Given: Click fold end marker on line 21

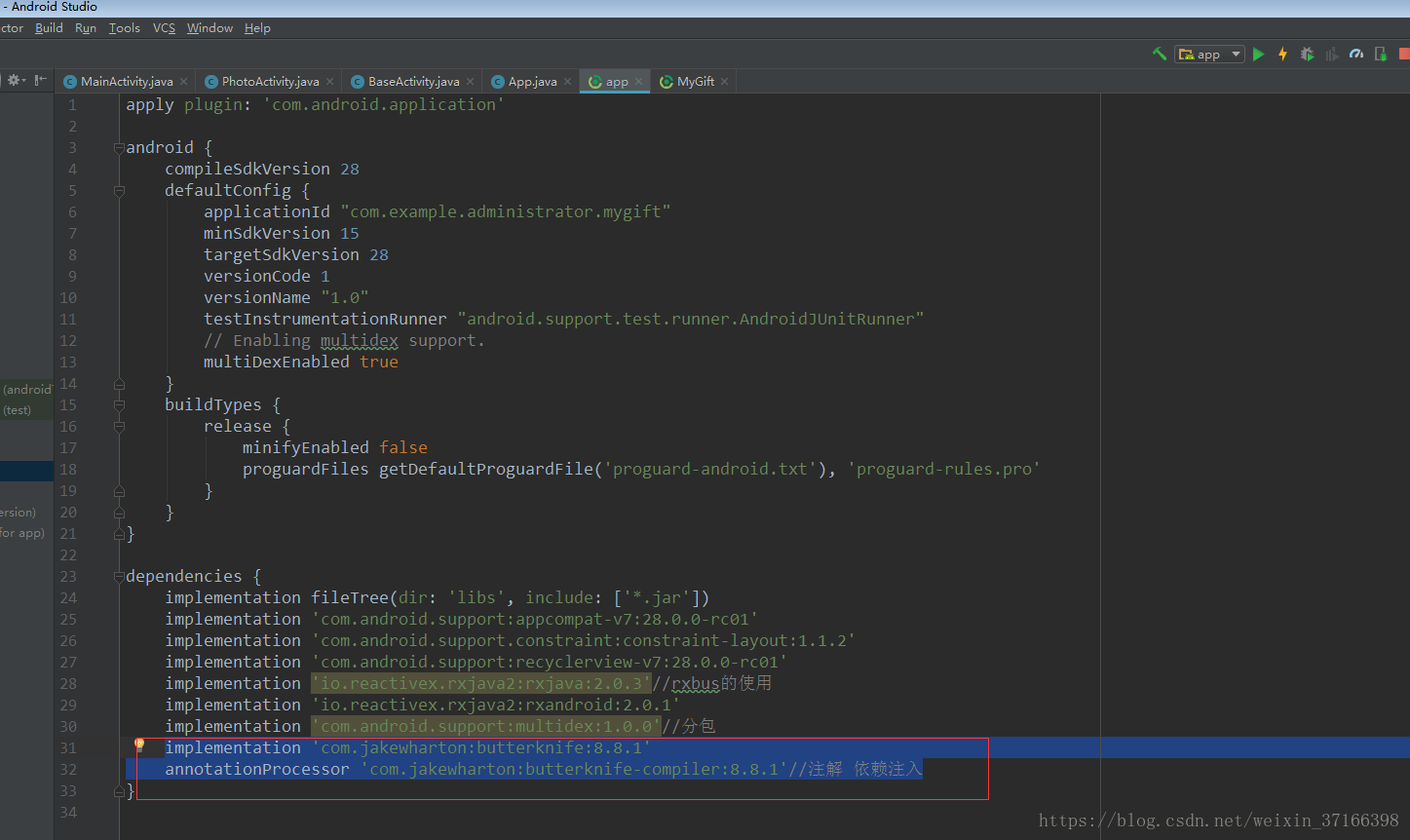Looking at the screenshot, I should 119,534.
